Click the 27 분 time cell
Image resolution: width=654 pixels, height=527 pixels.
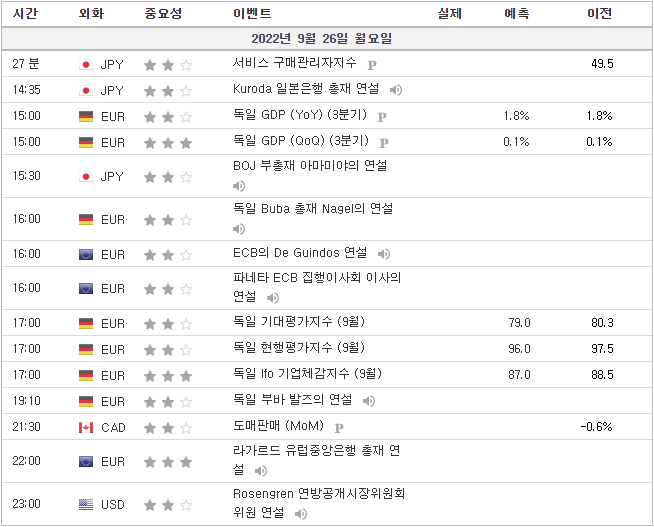click(25, 64)
